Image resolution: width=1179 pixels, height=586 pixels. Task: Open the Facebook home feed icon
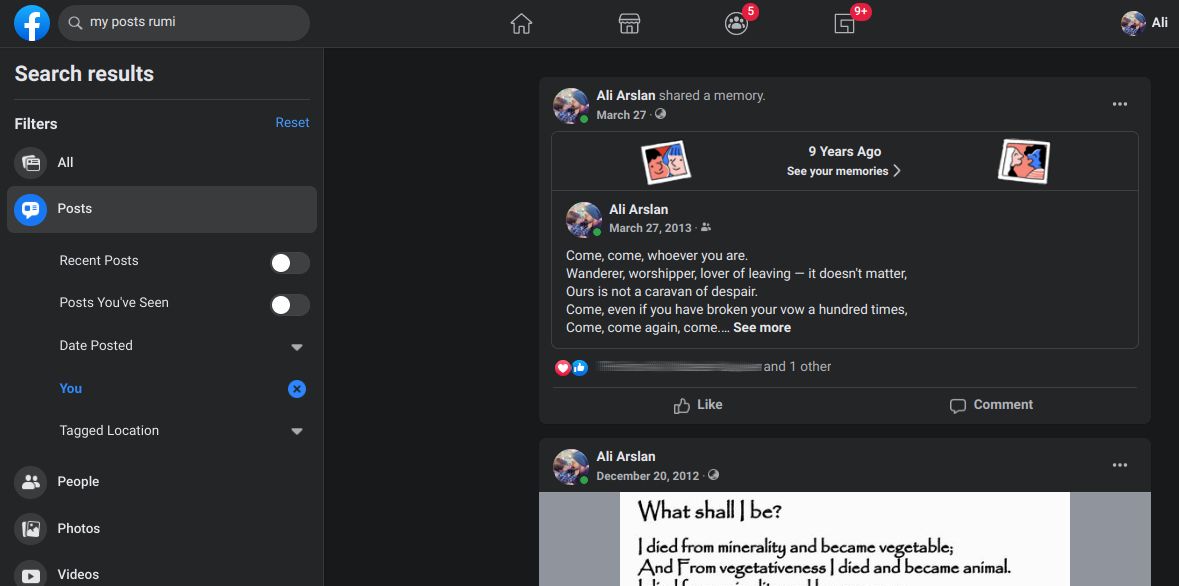[x=521, y=22]
